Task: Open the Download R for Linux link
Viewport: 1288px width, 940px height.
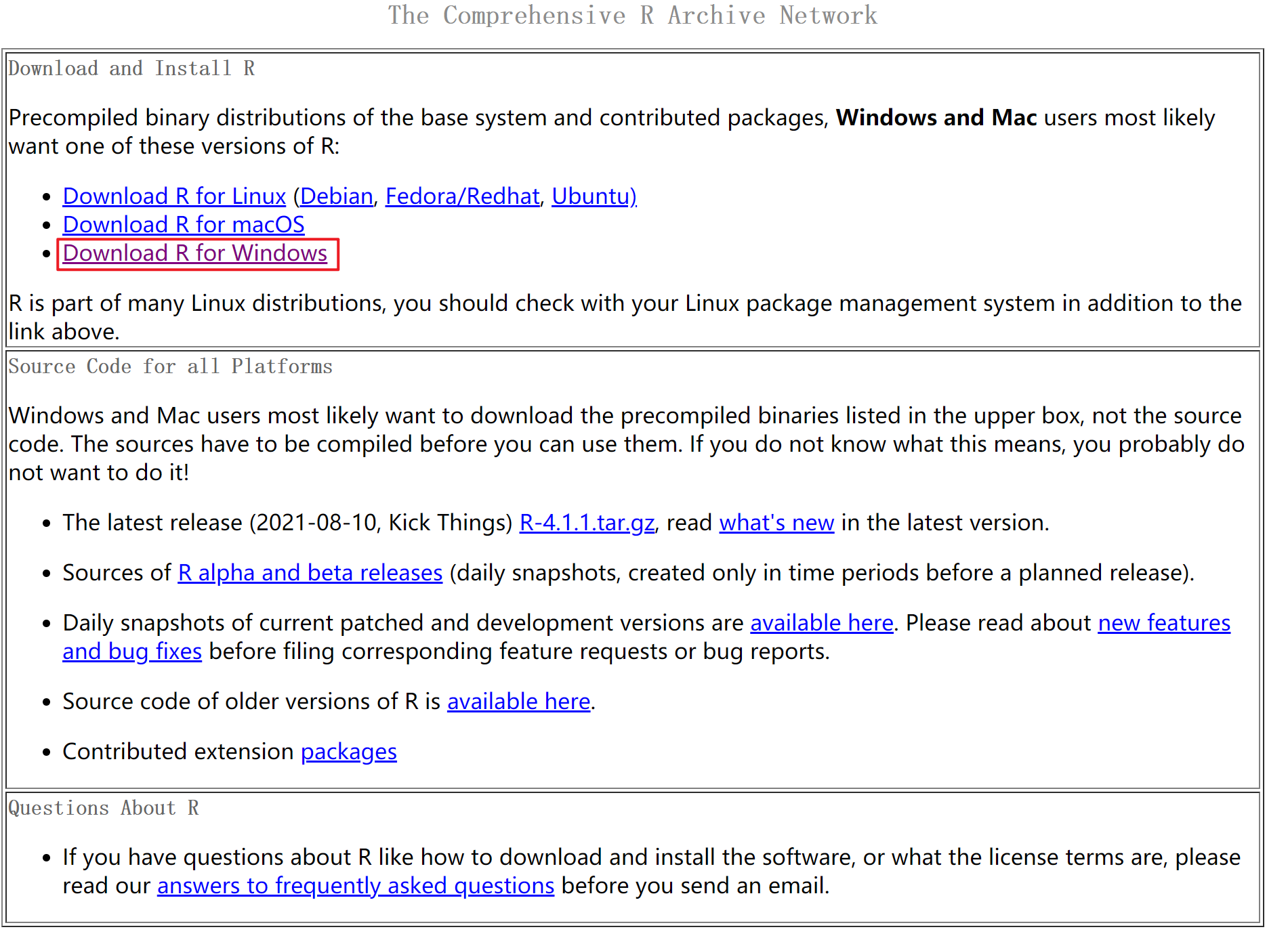Action: (174, 196)
